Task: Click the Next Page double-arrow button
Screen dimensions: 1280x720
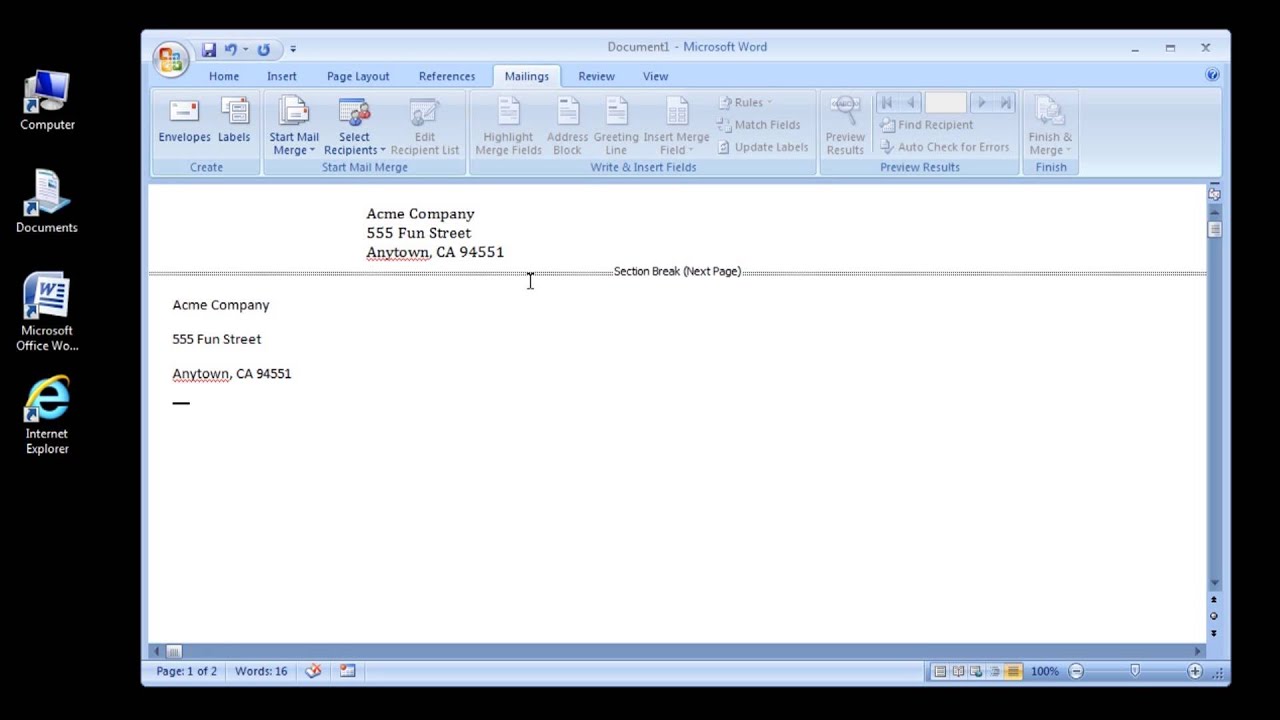Action: (x=1214, y=632)
